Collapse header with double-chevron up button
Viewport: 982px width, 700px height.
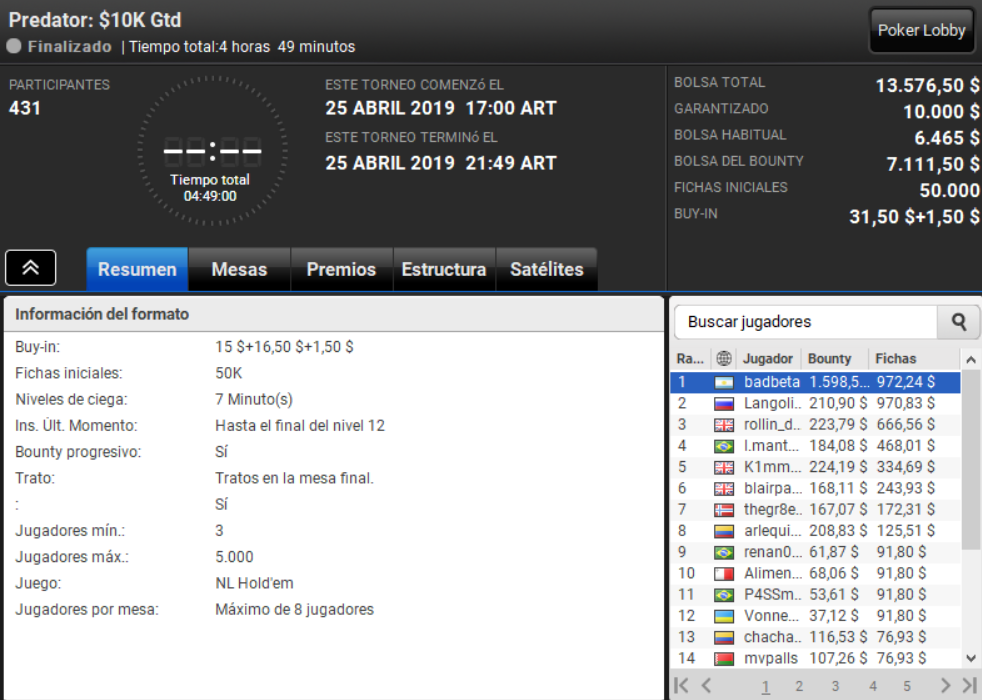point(31,268)
